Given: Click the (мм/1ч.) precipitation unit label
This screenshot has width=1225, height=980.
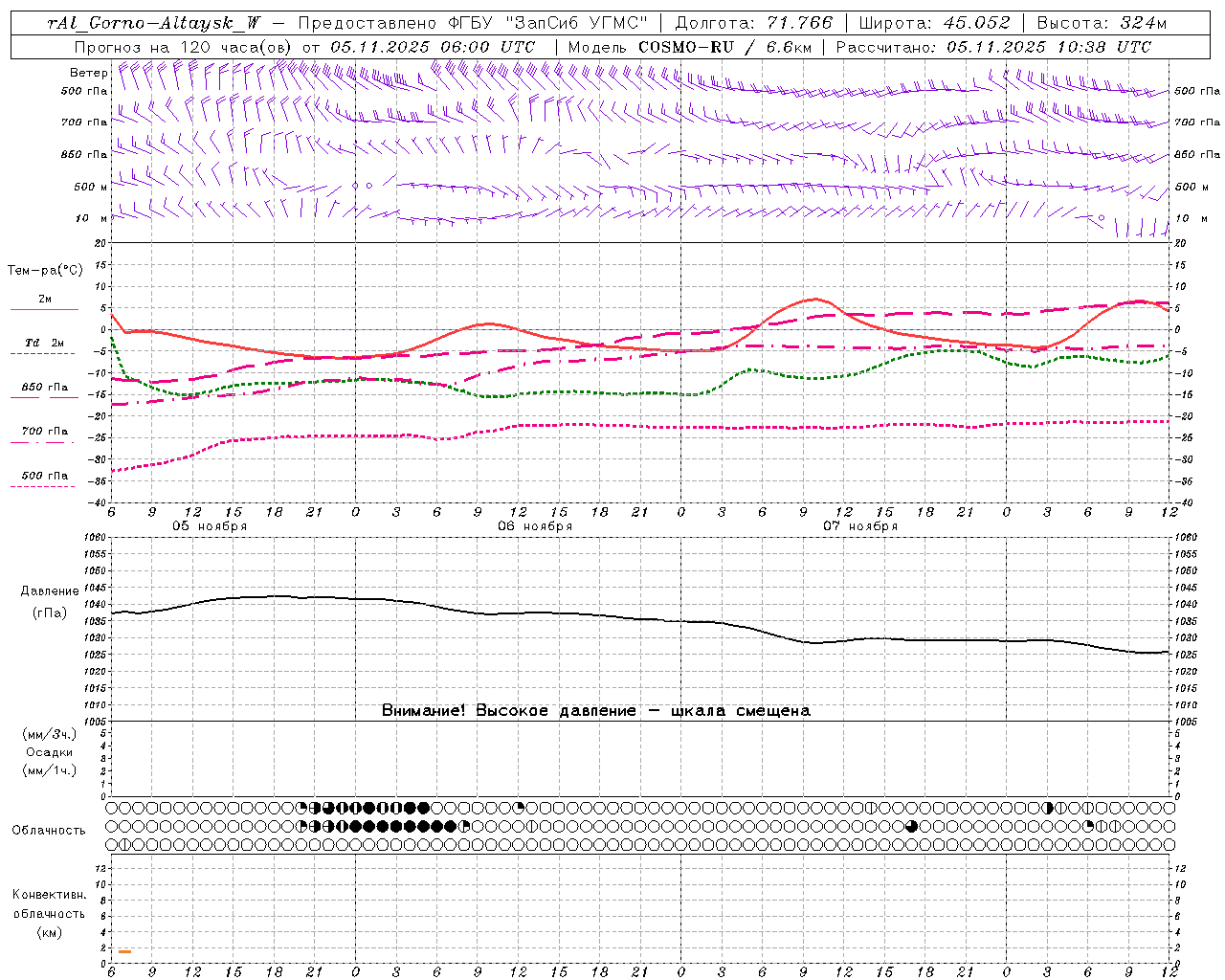Looking at the screenshot, I should 49,770.
